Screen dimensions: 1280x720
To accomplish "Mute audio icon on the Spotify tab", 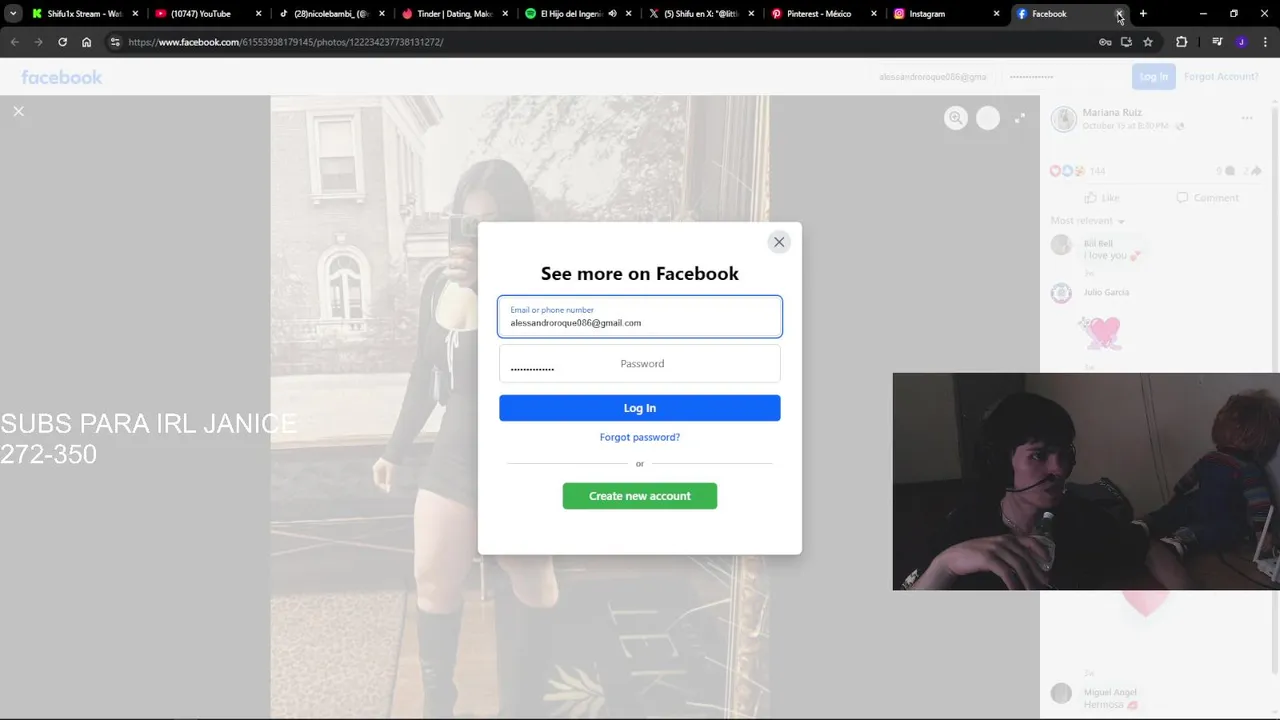I will [612, 14].
